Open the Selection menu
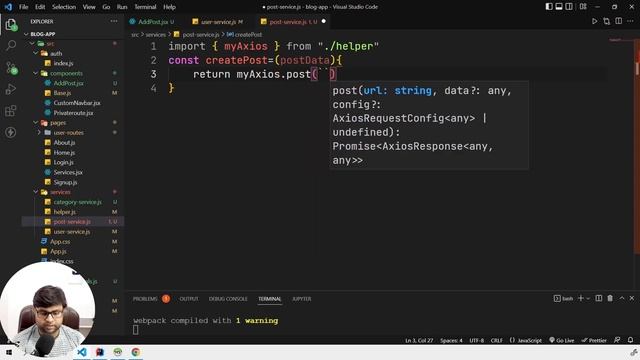 pyautogui.click(x=64, y=7)
